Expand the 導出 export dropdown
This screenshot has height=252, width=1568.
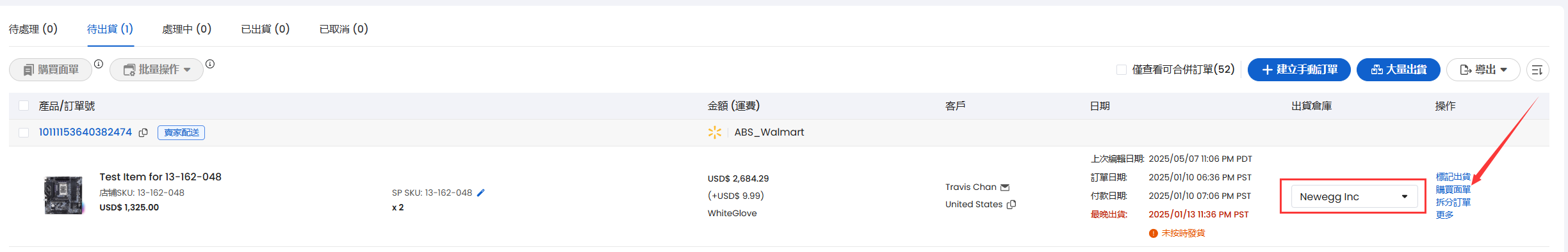click(x=1483, y=70)
